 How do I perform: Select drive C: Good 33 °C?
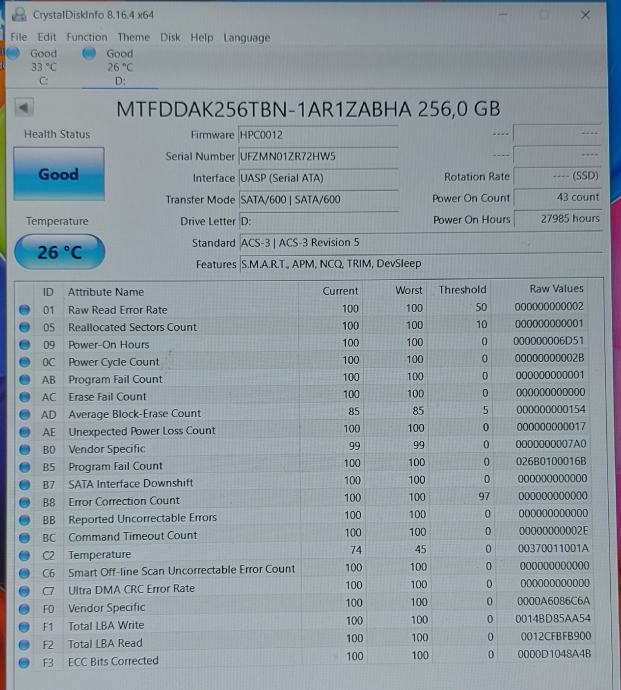pos(35,67)
